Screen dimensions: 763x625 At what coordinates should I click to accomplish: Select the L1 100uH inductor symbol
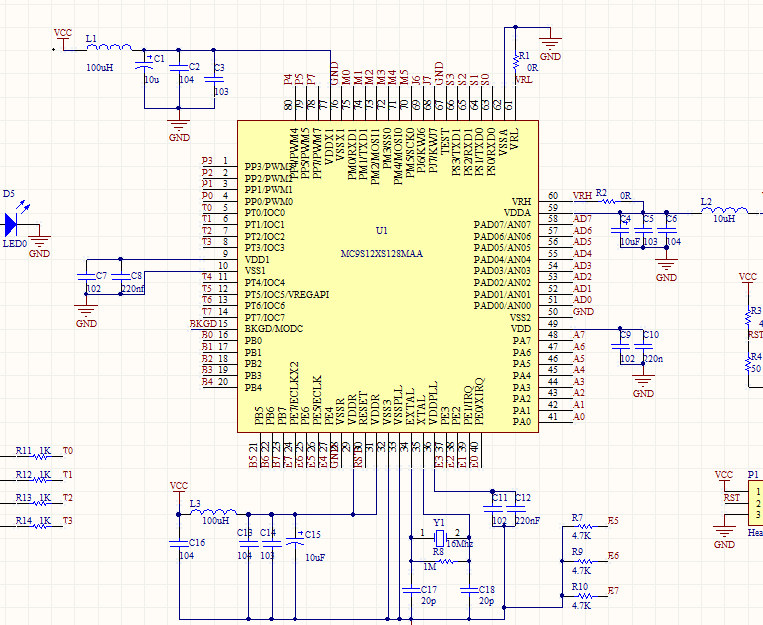click(109, 47)
